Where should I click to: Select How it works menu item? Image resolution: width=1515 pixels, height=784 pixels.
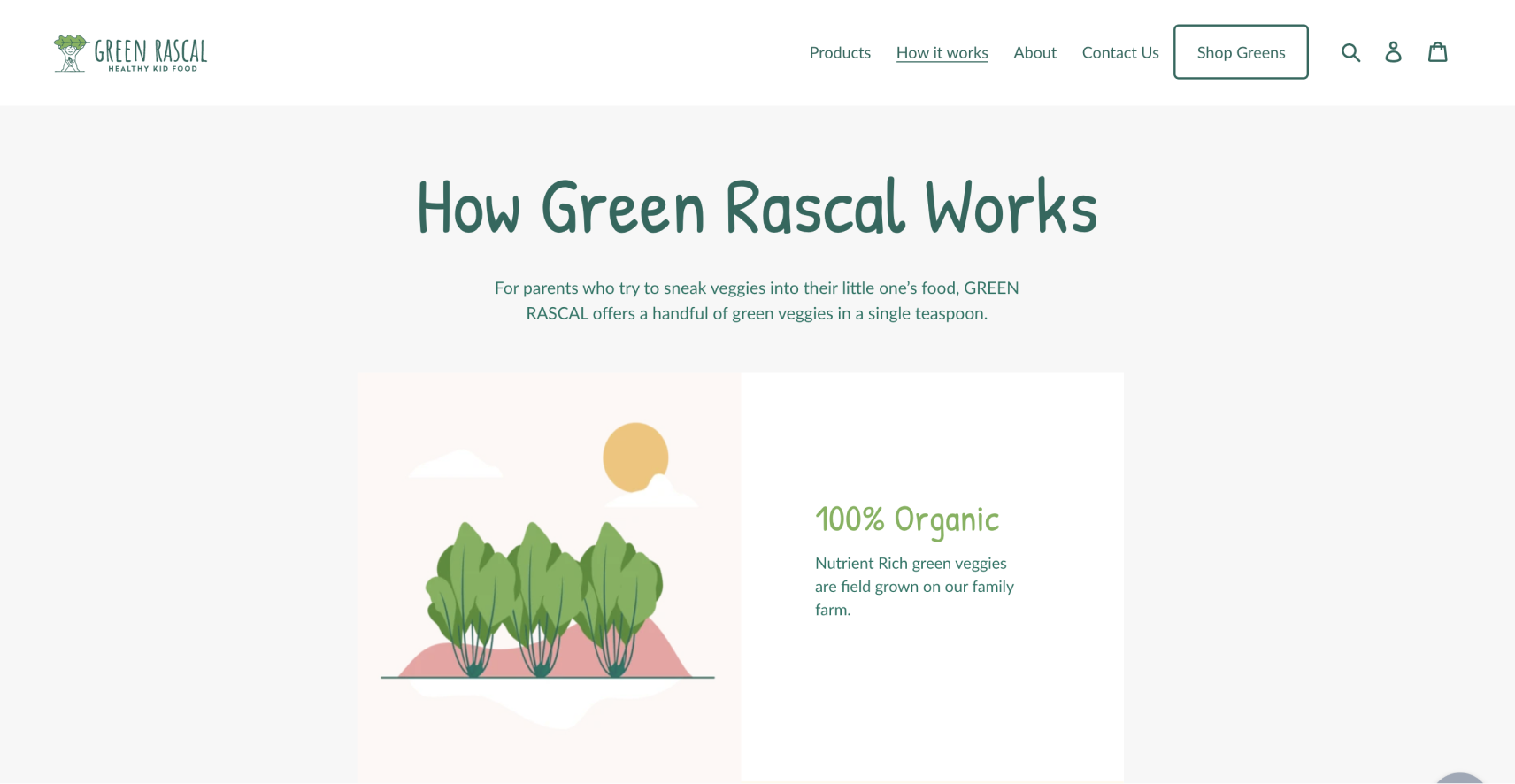click(942, 52)
